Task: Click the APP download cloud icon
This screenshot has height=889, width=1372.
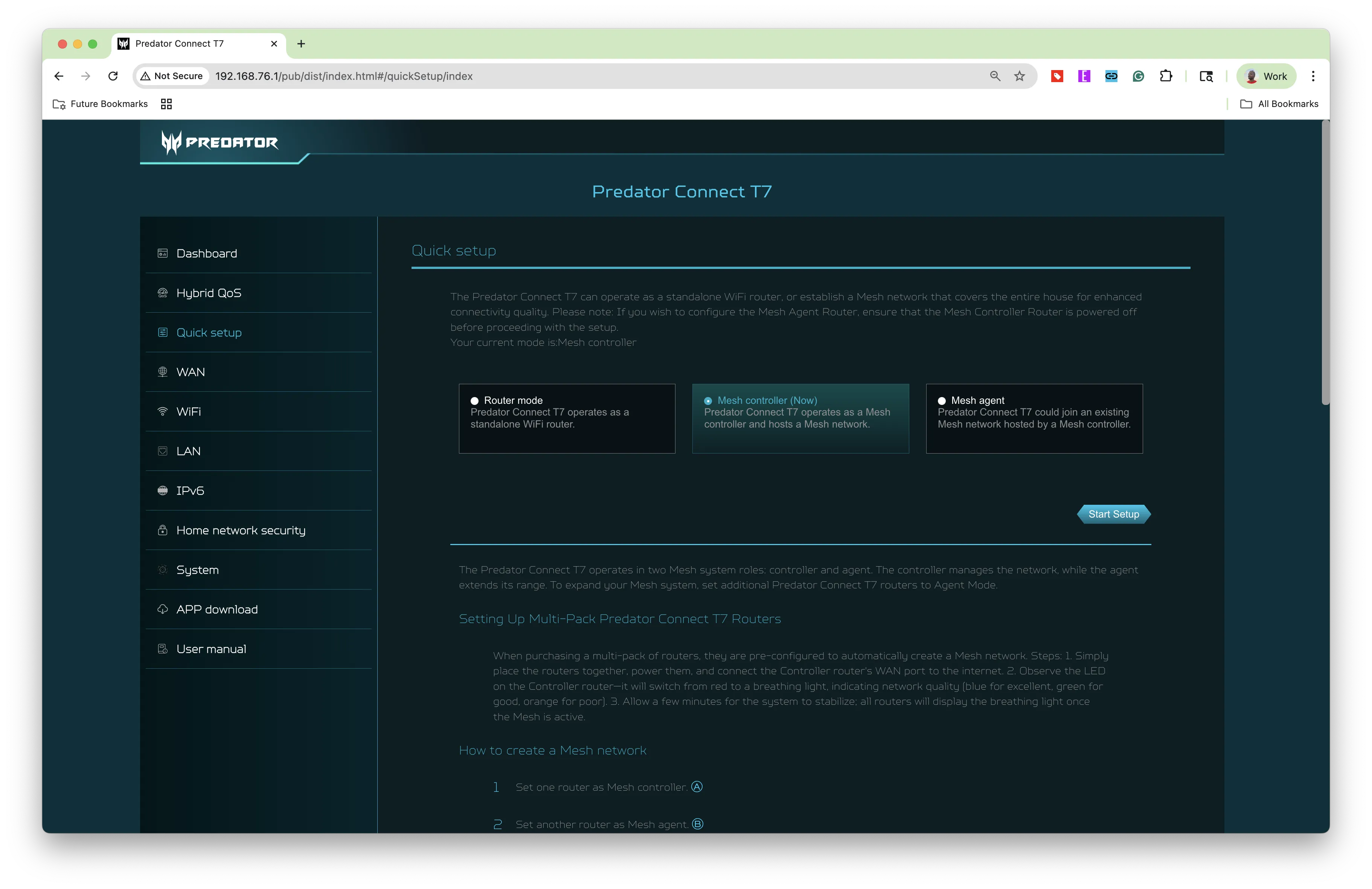Action: pos(163,609)
